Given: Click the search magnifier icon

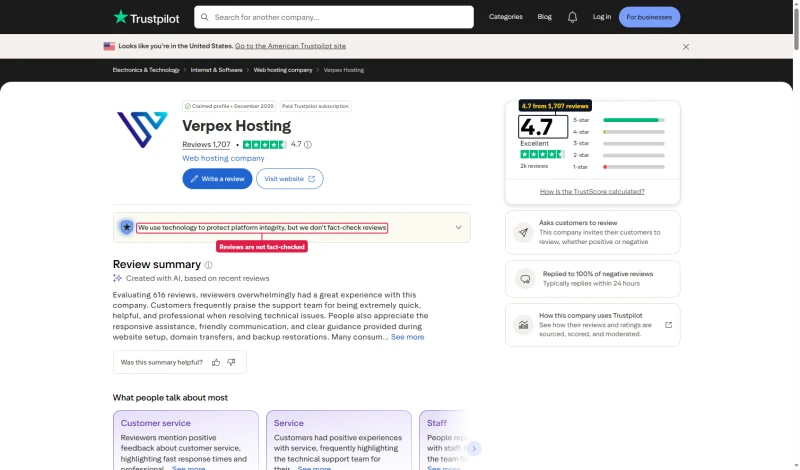Looking at the screenshot, I should pyautogui.click(x=205, y=17).
